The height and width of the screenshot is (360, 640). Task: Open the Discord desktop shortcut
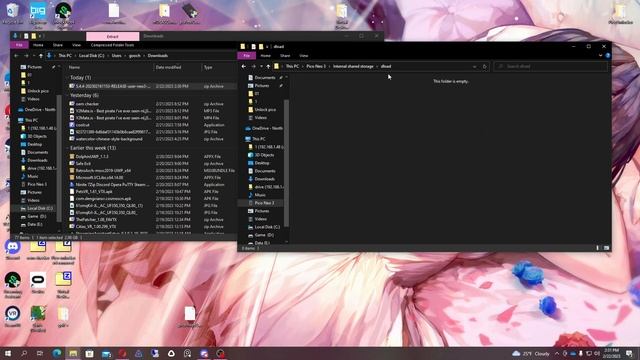click(x=13, y=250)
